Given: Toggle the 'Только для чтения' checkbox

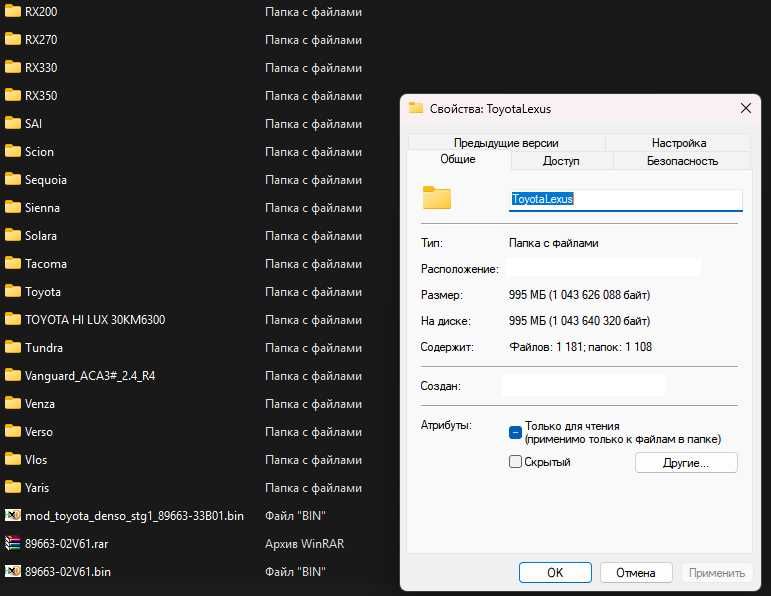Looking at the screenshot, I should 515,432.
